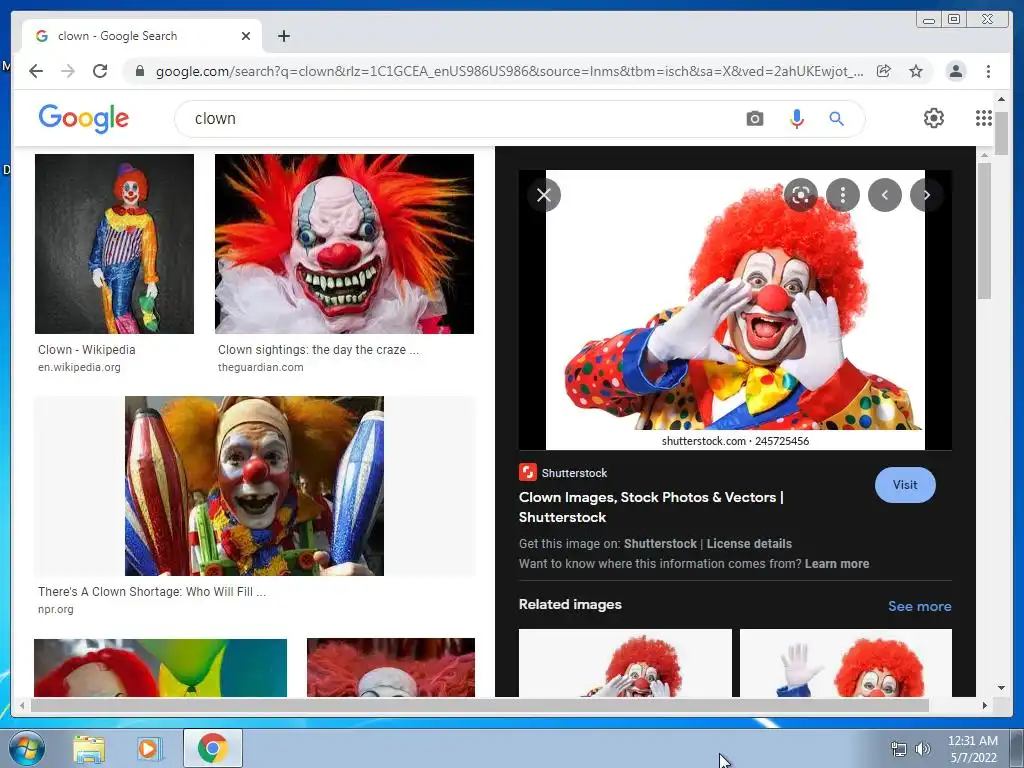The height and width of the screenshot is (768, 1024).
Task: Click the page scroll down arrow
Action: (x=1001, y=687)
